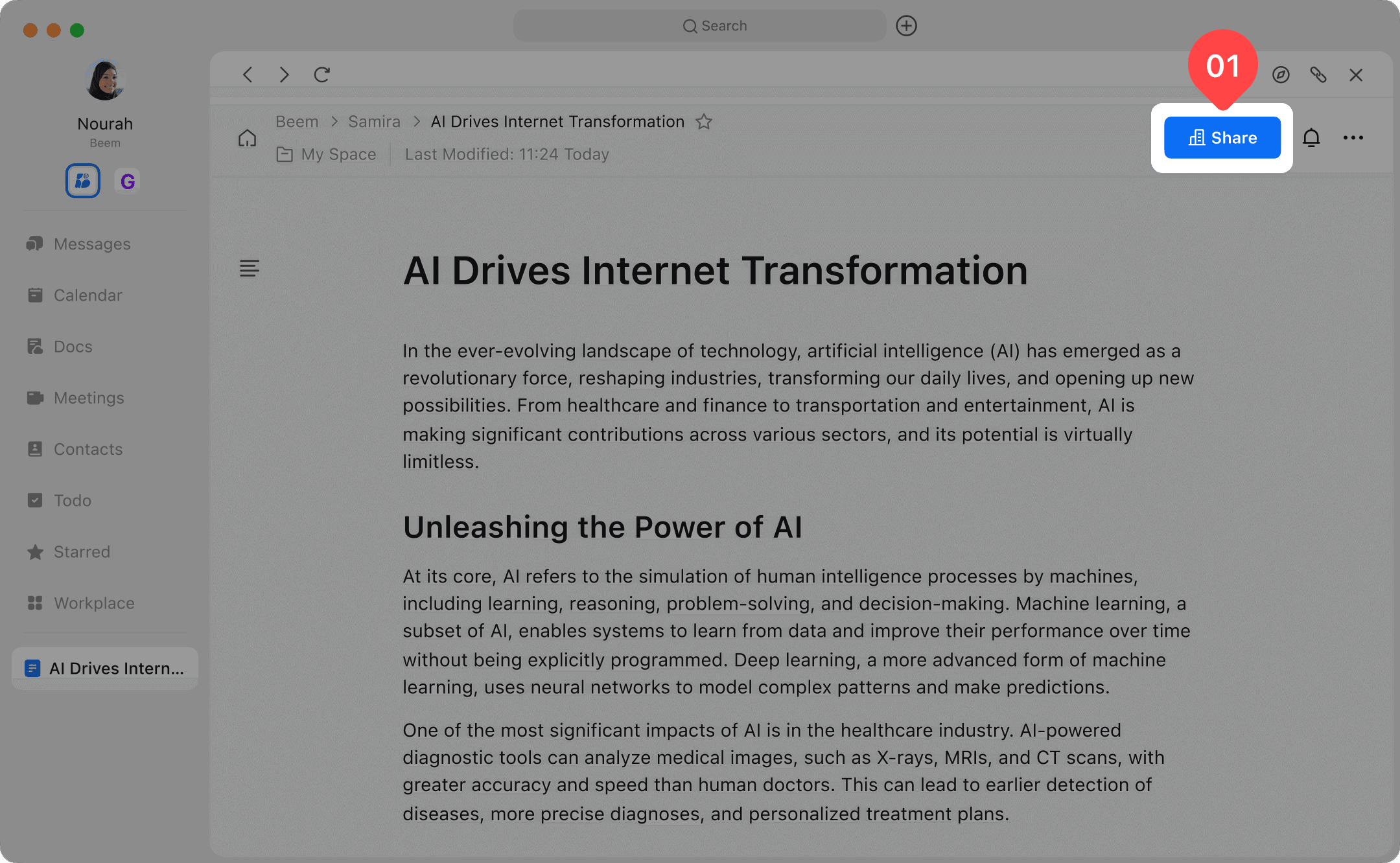This screenshot has height=863, width=1400.
Task: Open Docs in the sidebar
Action: pyautogui.click(x=73, y=347)
